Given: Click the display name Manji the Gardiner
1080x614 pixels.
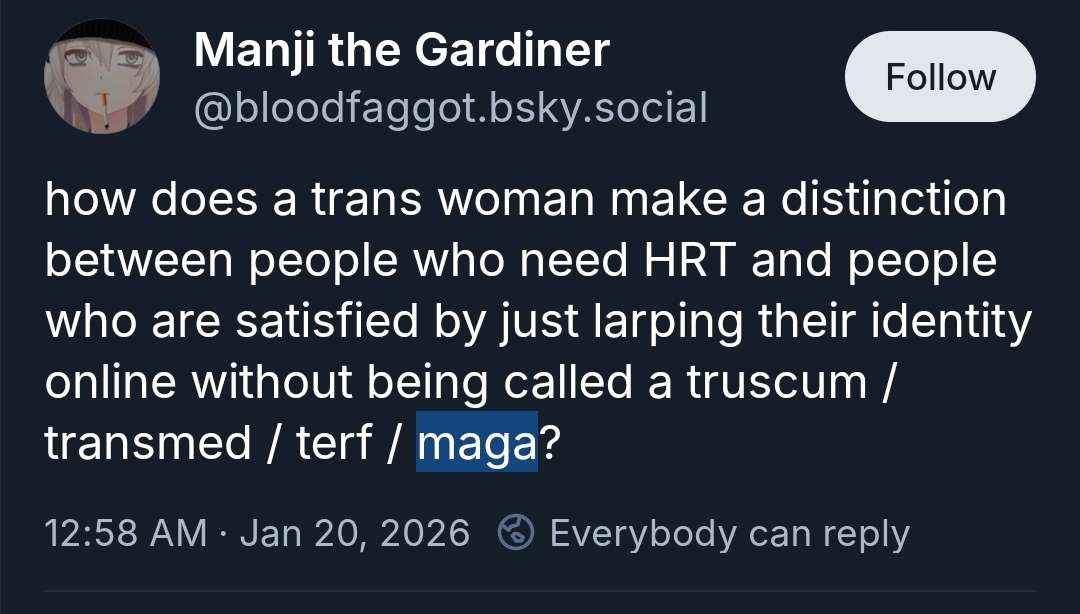Looking at the screenshot, I should [x=401, y=50].
